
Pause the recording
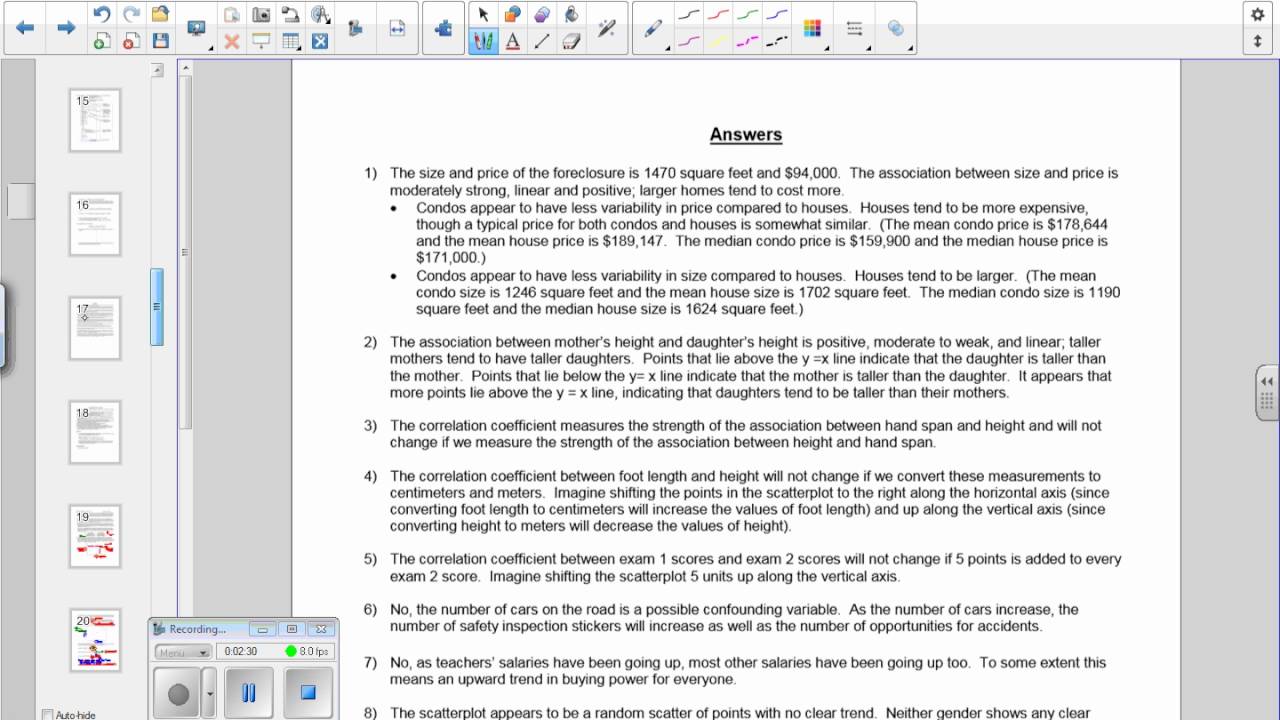249,693
